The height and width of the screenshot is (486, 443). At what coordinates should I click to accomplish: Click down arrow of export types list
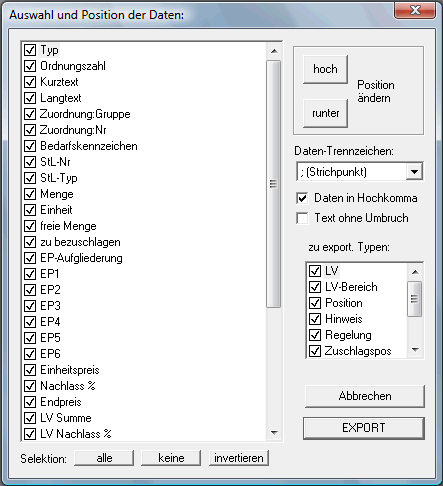point(415,350)
